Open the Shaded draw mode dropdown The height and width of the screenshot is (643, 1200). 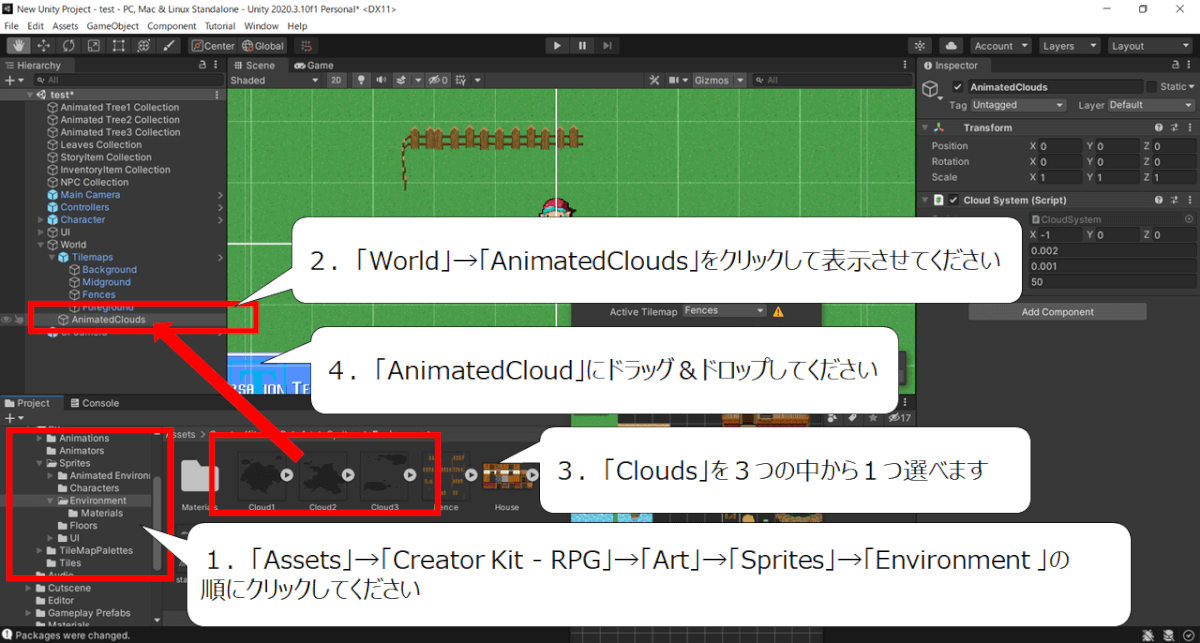(273, 80)
